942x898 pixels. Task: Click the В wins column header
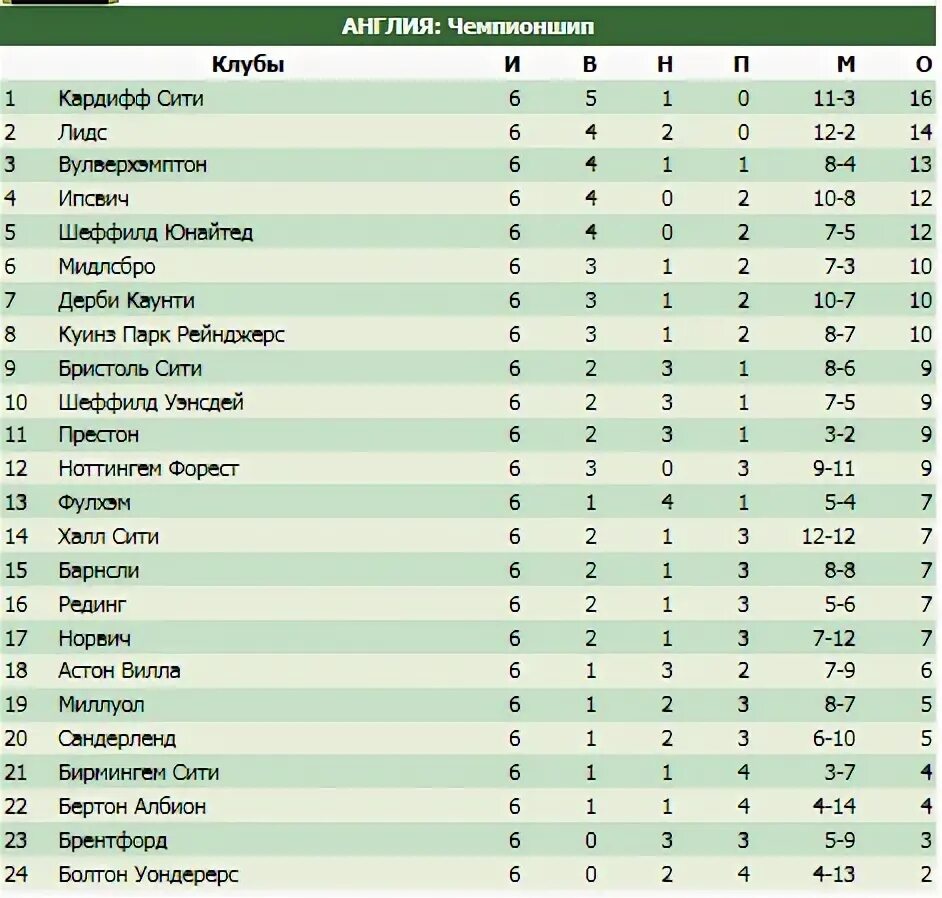[590, 64]
